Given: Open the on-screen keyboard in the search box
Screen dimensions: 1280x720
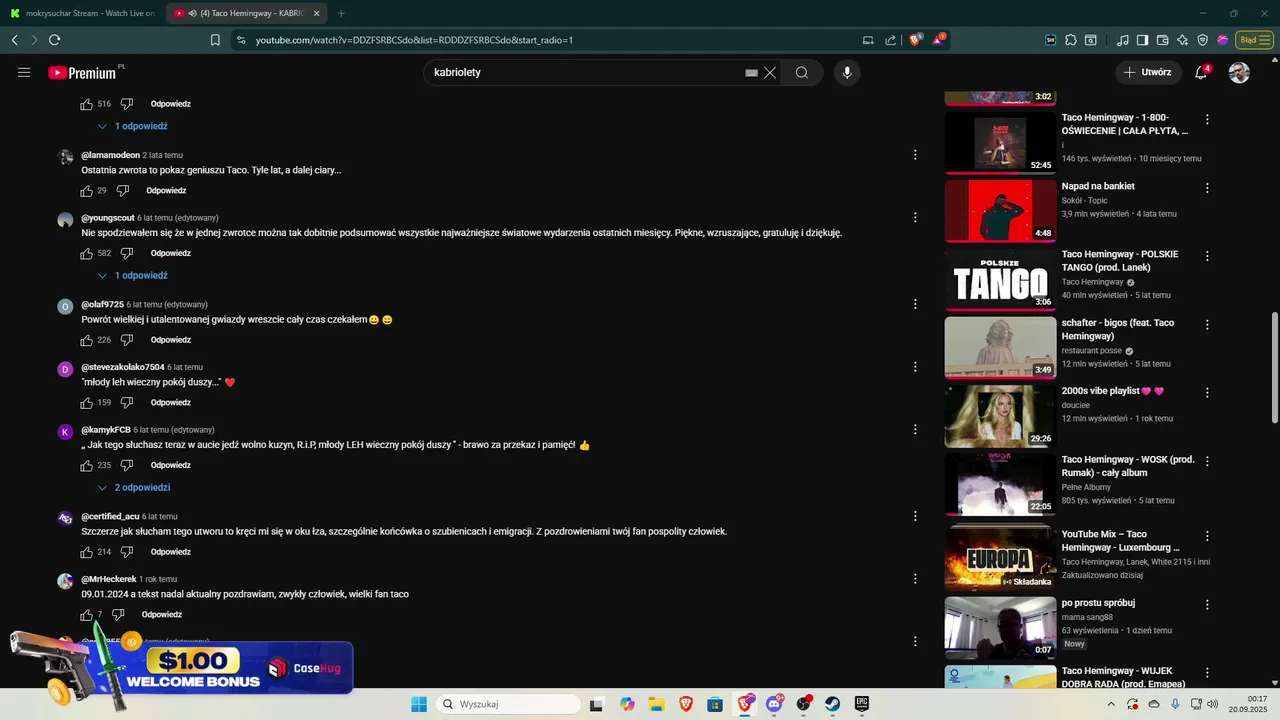Looking at the screenshot, I should [751, 73].
